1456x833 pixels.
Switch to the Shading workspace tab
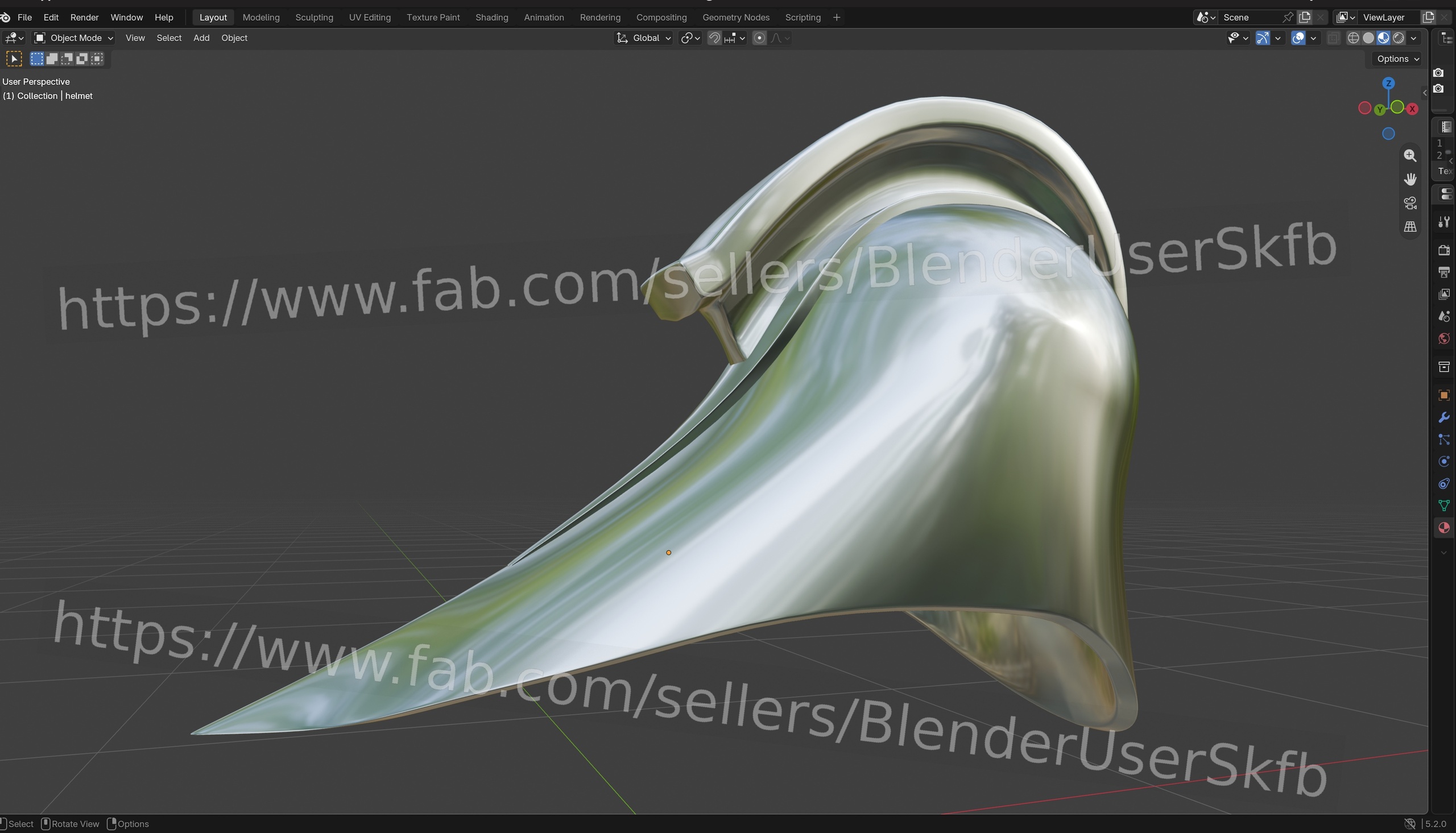coord(492,17)
